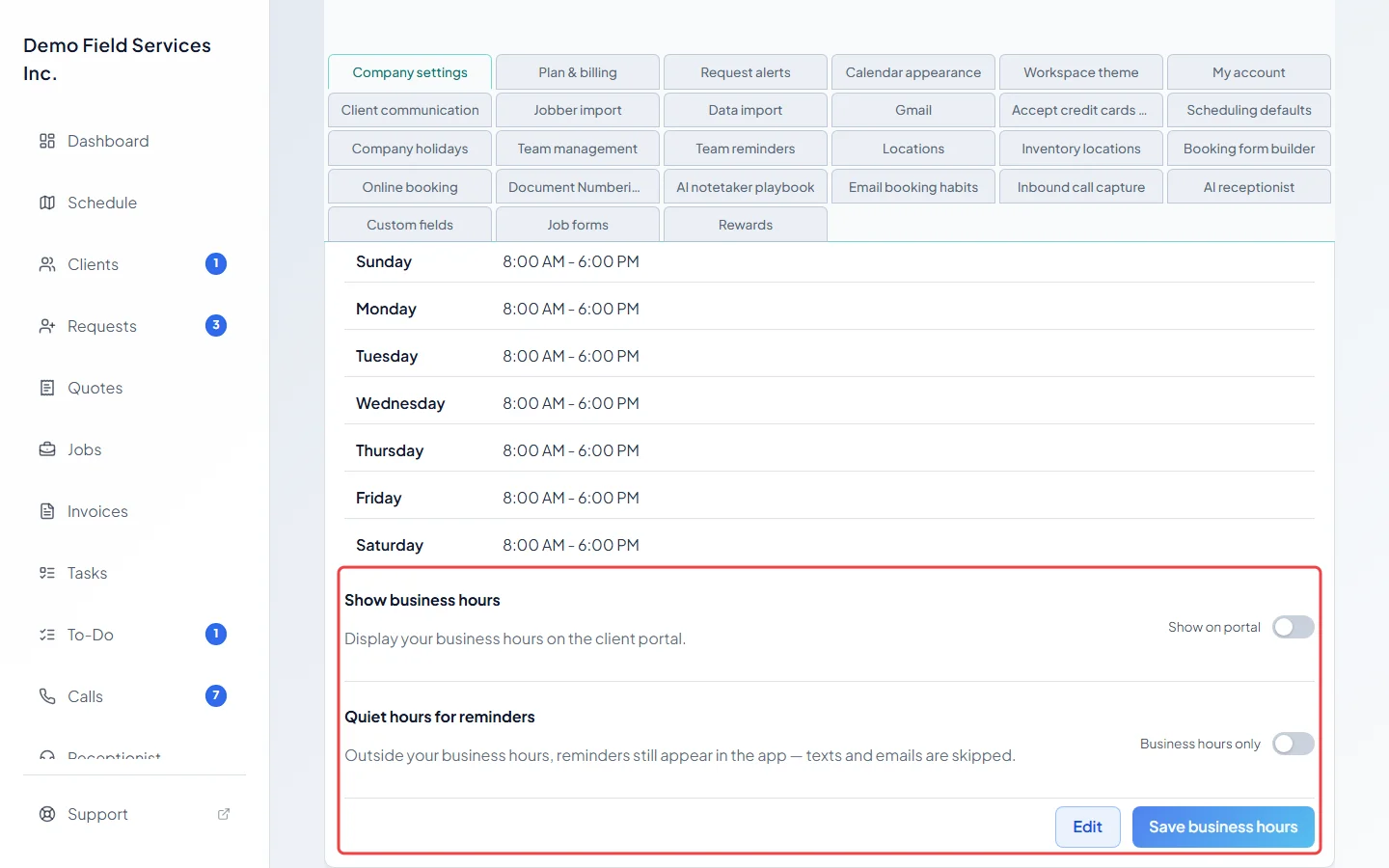Open the Scheduling defaults tab

tap(1249, 110)
